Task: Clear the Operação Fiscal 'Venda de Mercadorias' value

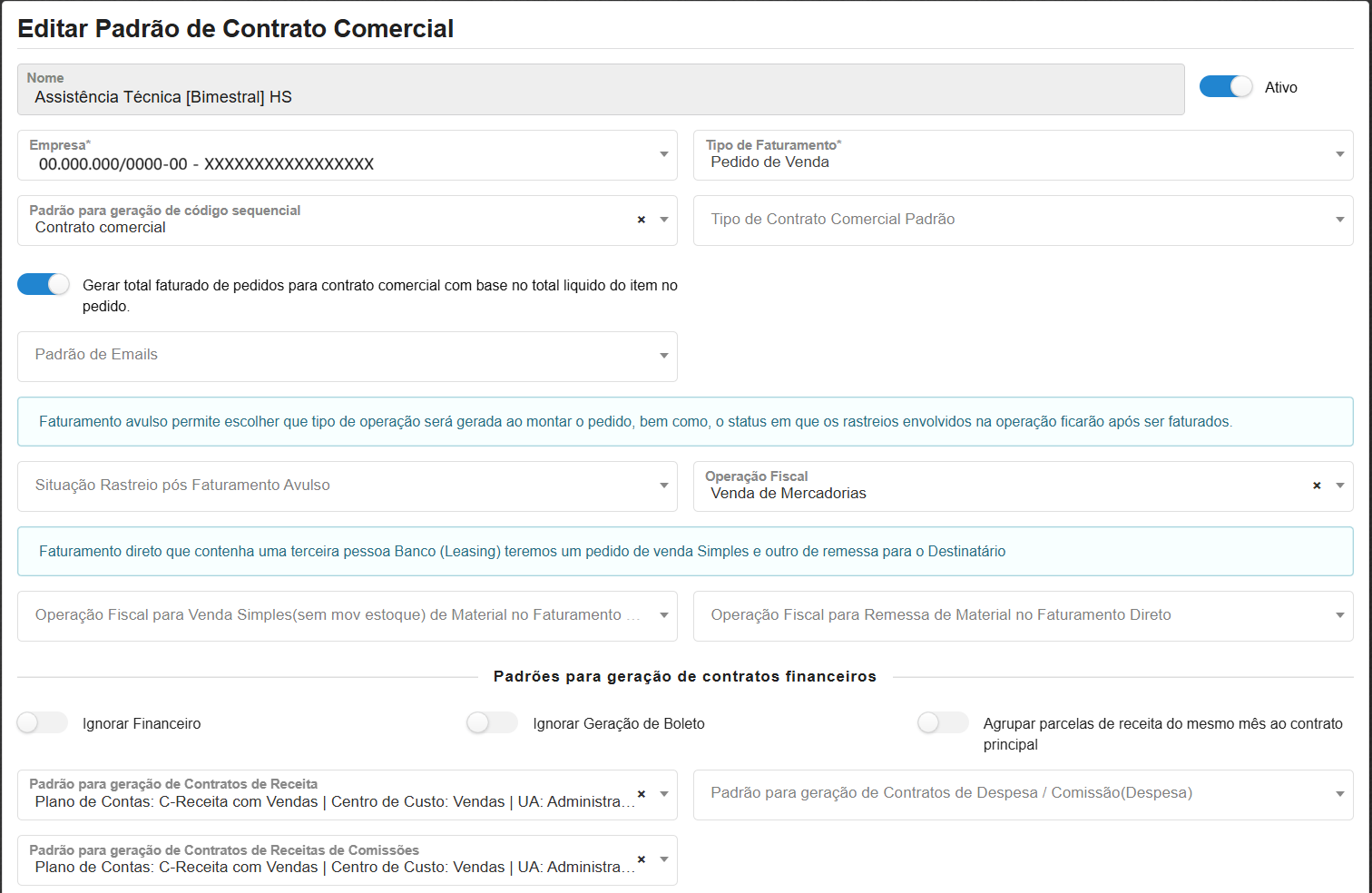Action: (x=1317, y=486)
